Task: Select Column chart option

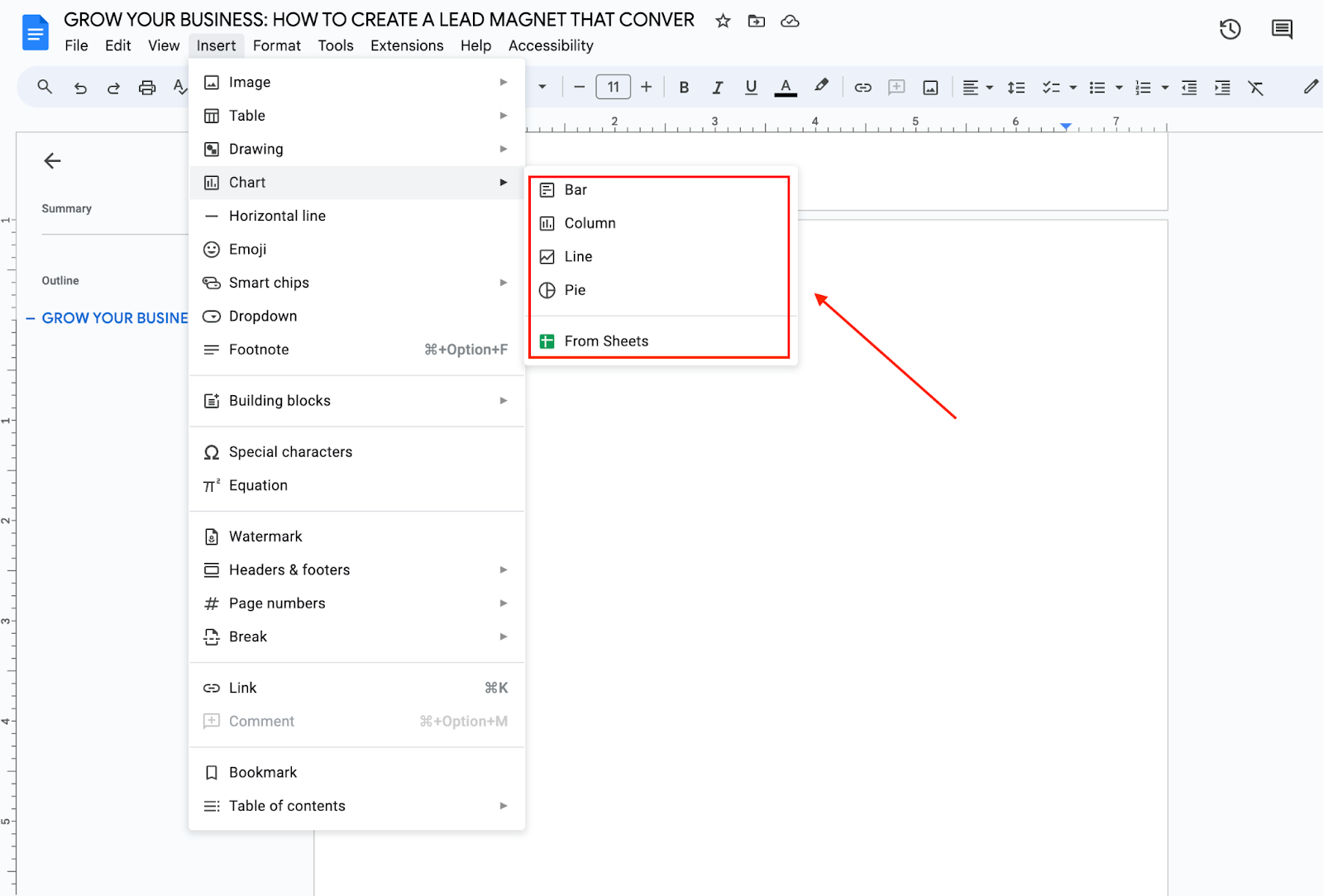Action: [659, 223]
